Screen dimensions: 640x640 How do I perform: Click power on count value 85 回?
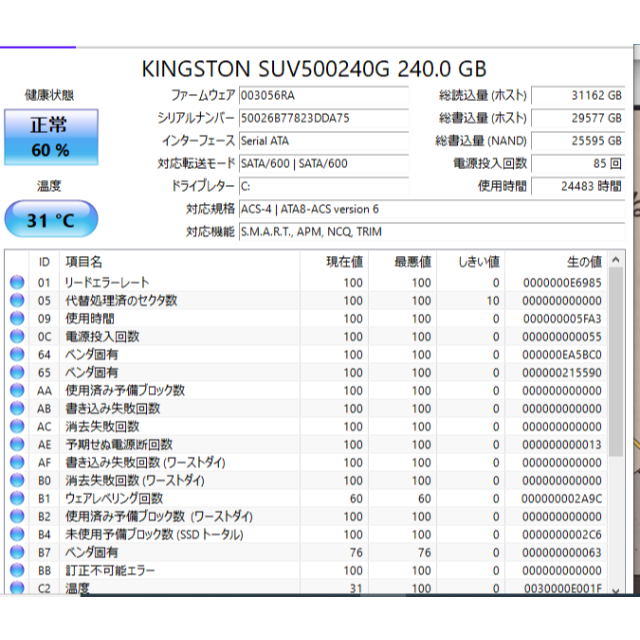click(x=578, y=164)
